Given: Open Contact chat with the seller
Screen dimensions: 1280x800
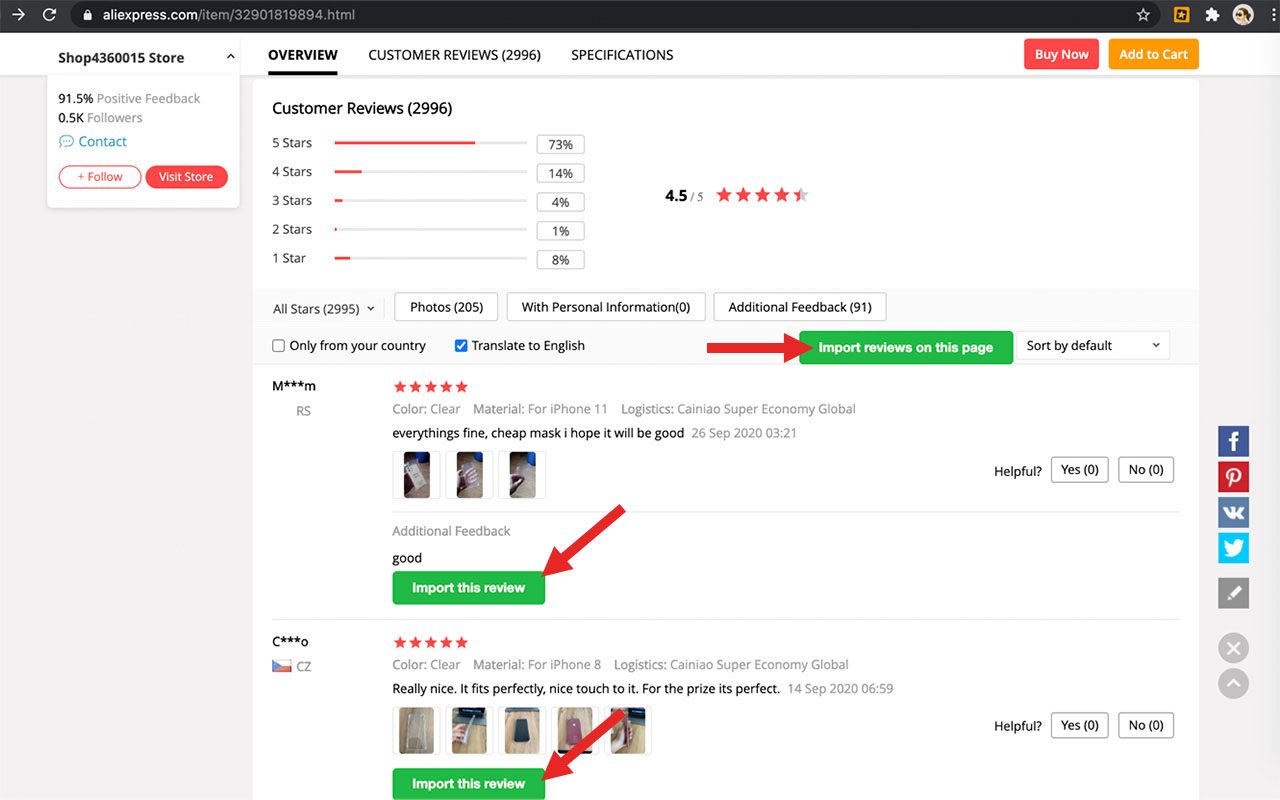Looking at the screenshot, I should coord(100,141).
